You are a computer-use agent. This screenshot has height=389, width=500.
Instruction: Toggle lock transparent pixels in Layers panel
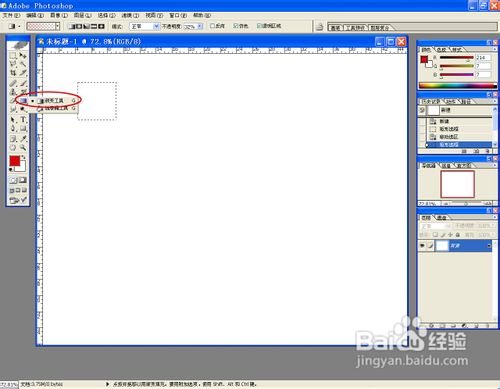coord(435,235)
